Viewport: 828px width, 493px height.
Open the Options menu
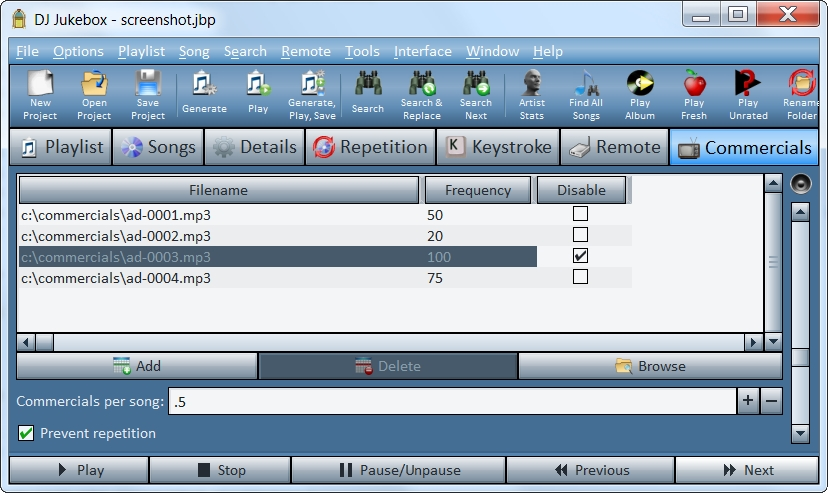(x=78, y=51)
